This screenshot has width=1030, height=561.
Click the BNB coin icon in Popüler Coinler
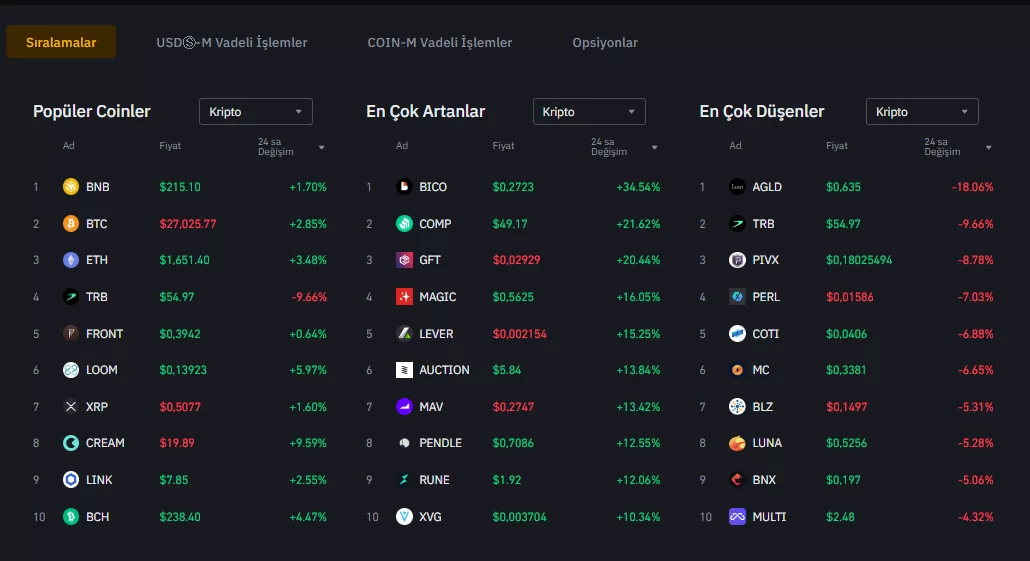click(71, 187)
